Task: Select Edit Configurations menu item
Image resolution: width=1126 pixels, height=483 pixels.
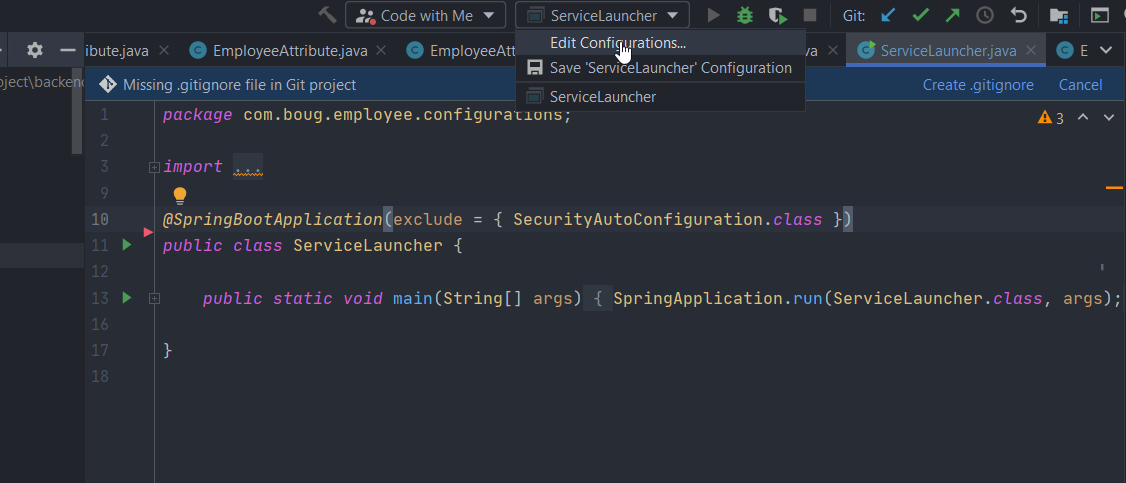Action: (x=617, y=43)
